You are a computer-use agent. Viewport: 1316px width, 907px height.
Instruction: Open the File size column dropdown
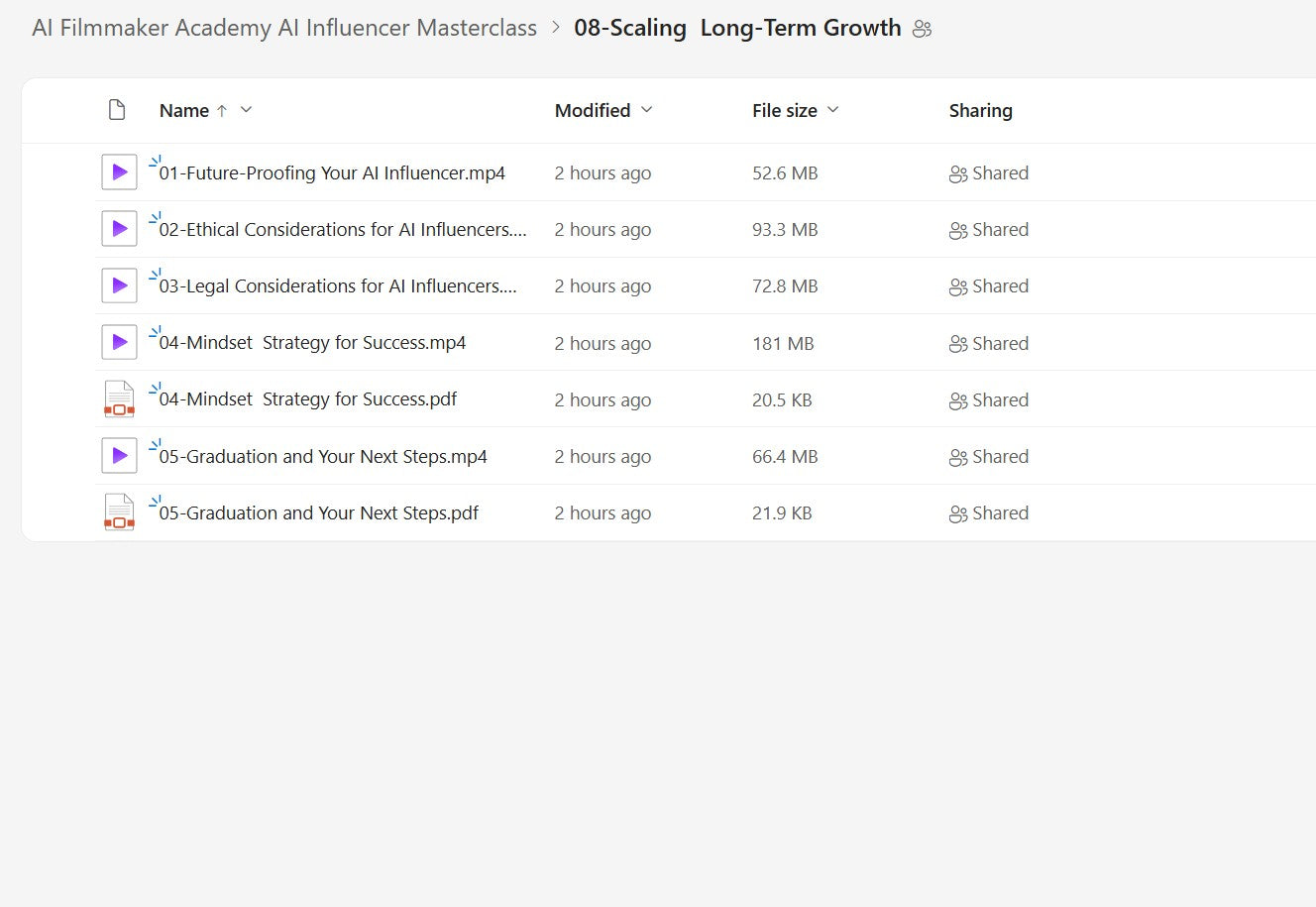(x=832, y=110)
